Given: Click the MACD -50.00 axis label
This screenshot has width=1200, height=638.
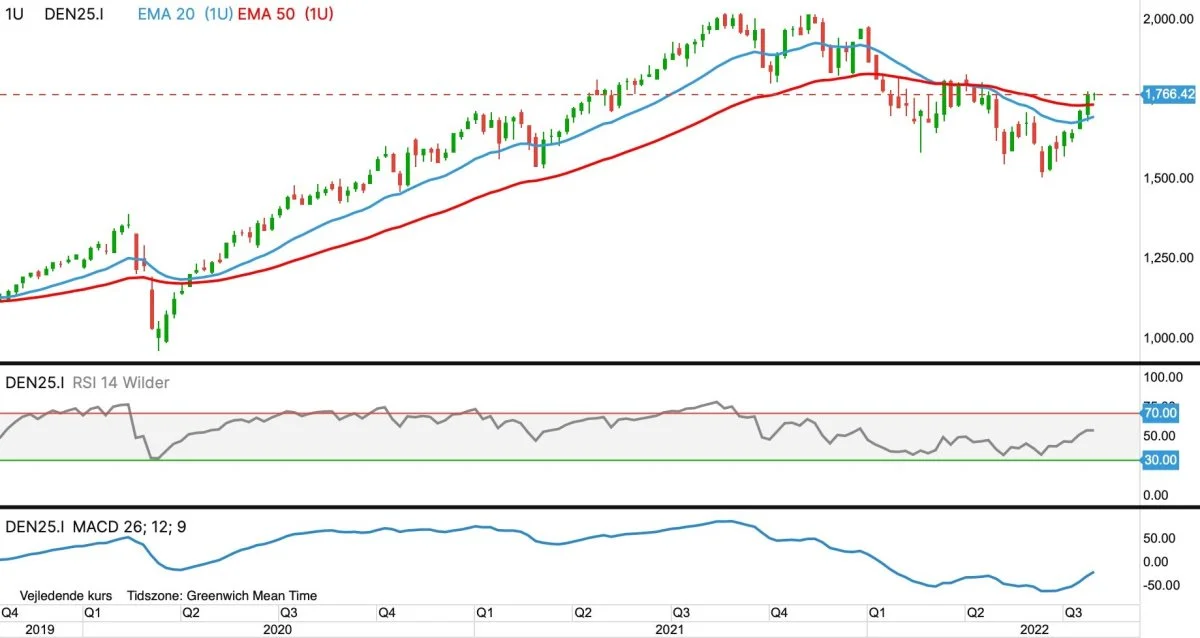Looking at the screenshot, I should (x=1162, y=585).
